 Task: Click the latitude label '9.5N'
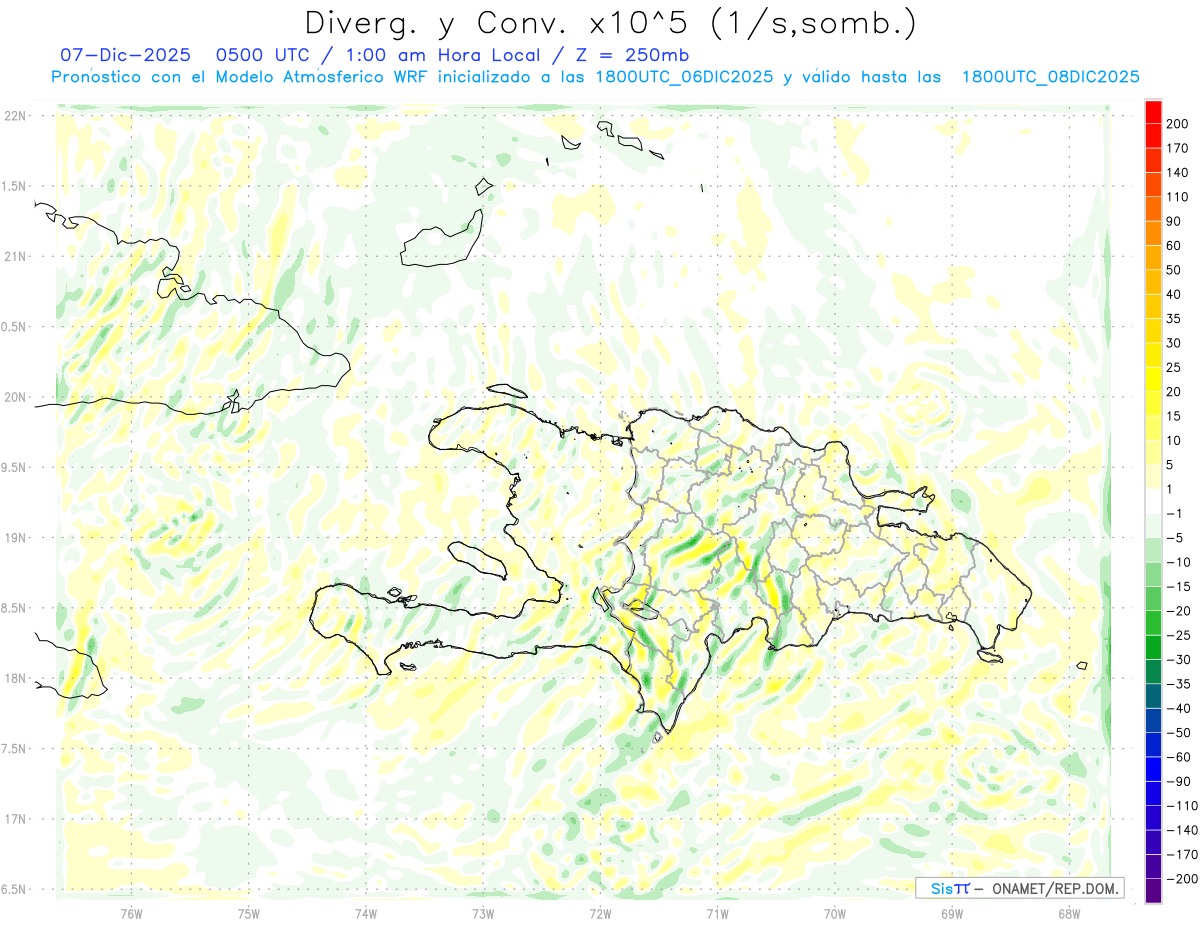pos(14,467)
